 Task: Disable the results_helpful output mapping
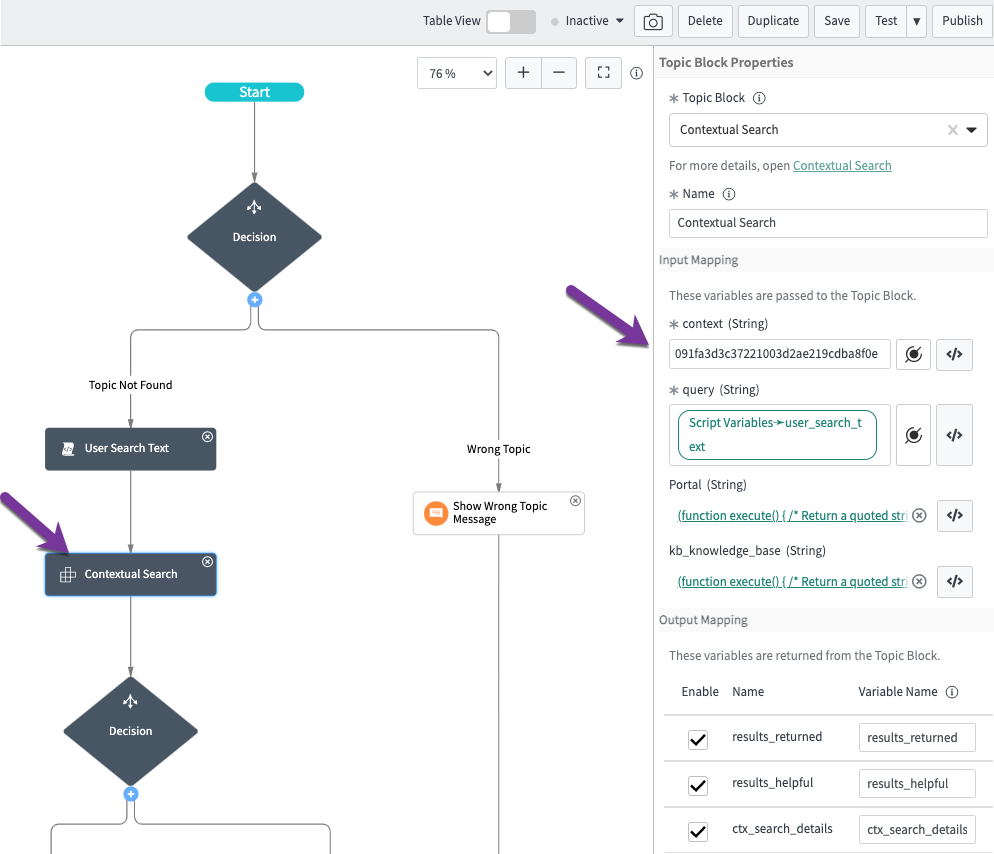point(697,785)
